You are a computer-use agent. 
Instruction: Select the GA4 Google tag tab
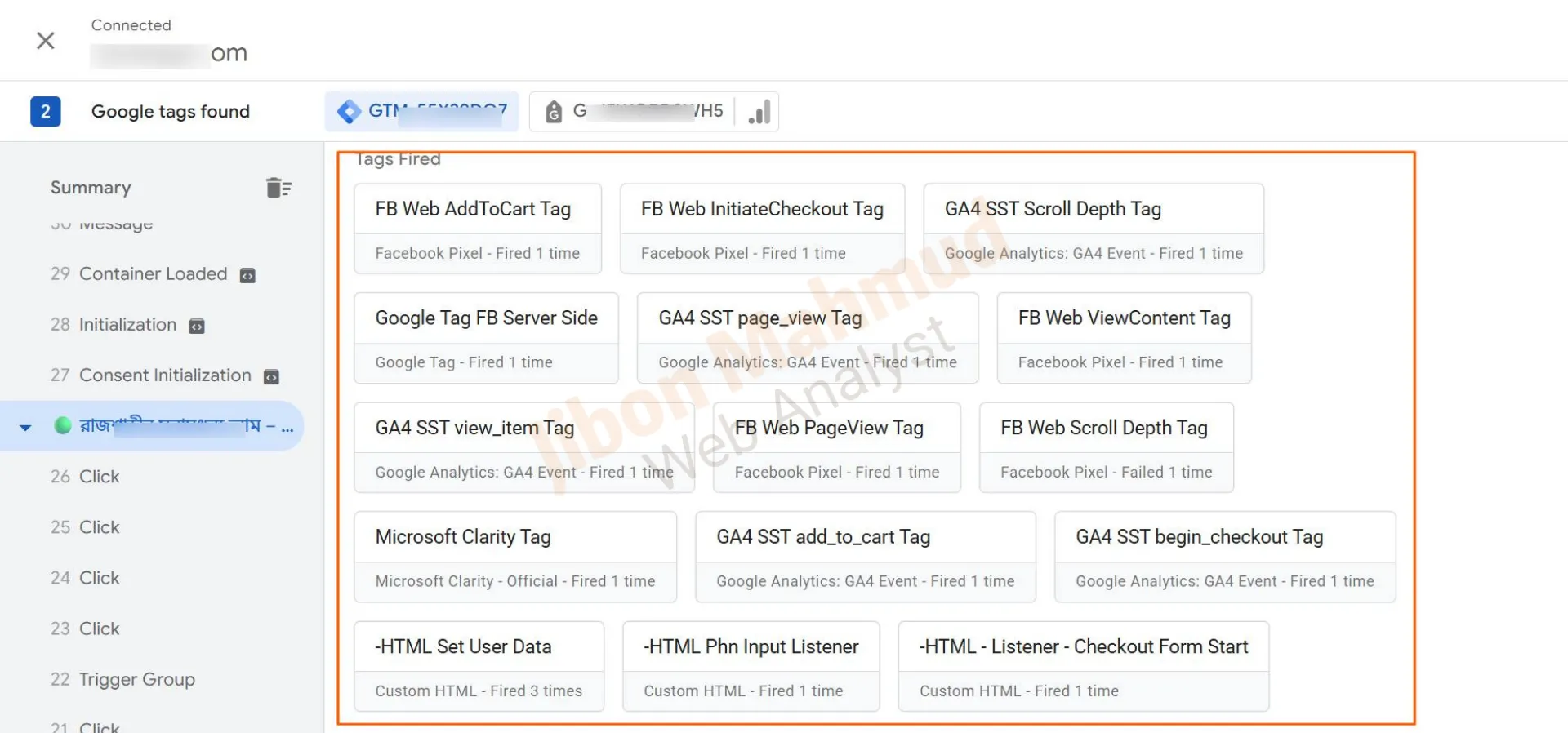(x=634, y=111)
